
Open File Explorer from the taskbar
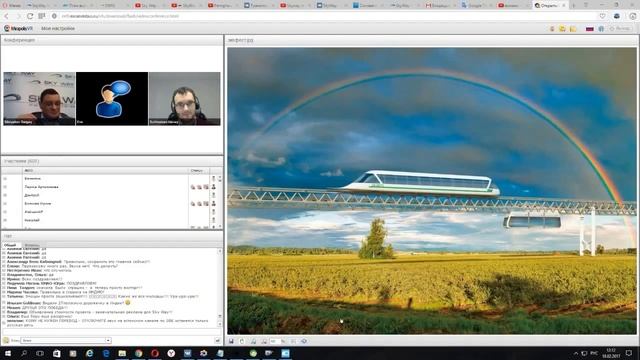coord(122,353)
